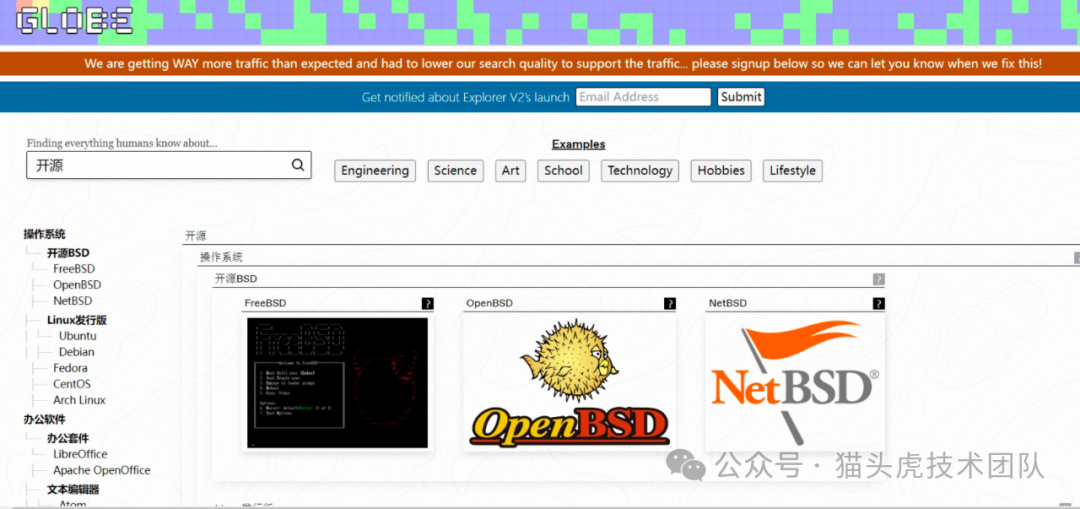Click the OpenBSD card title
Viewport: 1080px width, 509px height.
point(490,303)
